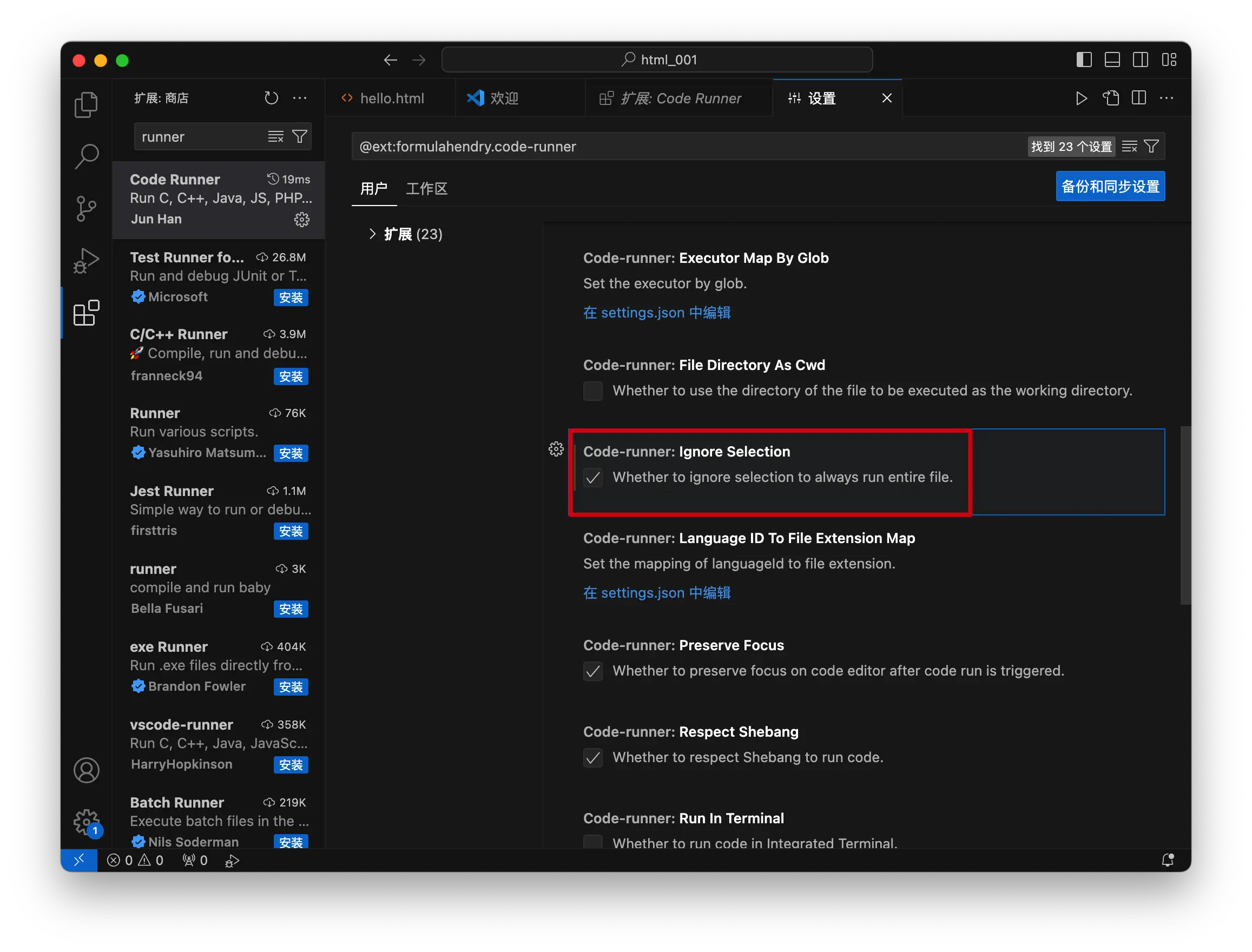Screen dimensions: 1252x952
Task: Install Bella Fusari's runner extension
Action: tap(291, 609)
